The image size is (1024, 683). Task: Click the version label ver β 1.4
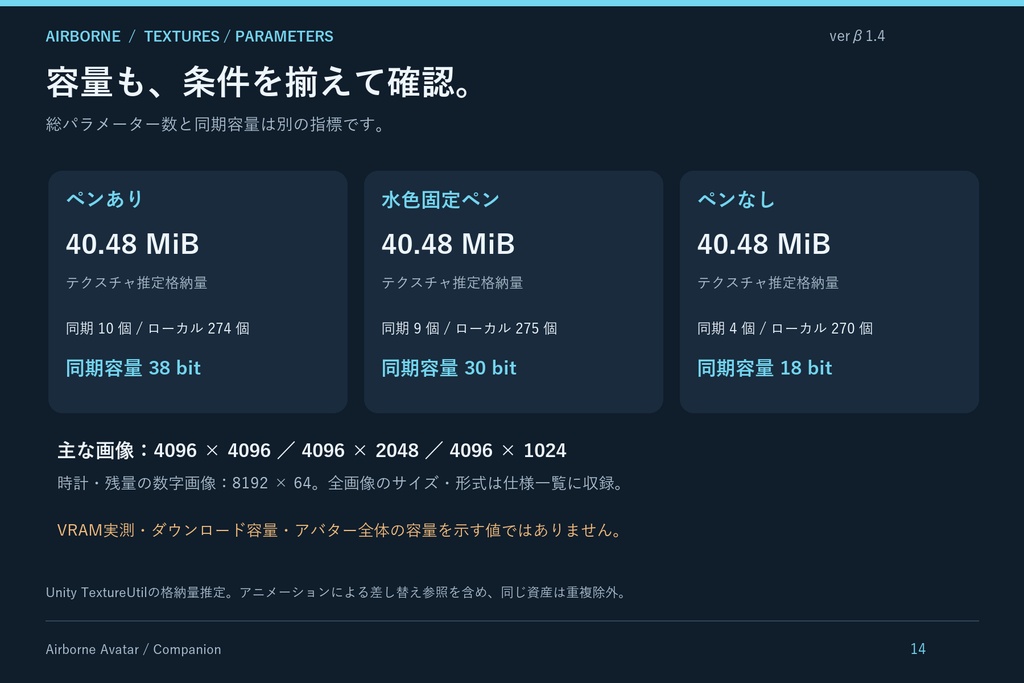coord(857,36)
